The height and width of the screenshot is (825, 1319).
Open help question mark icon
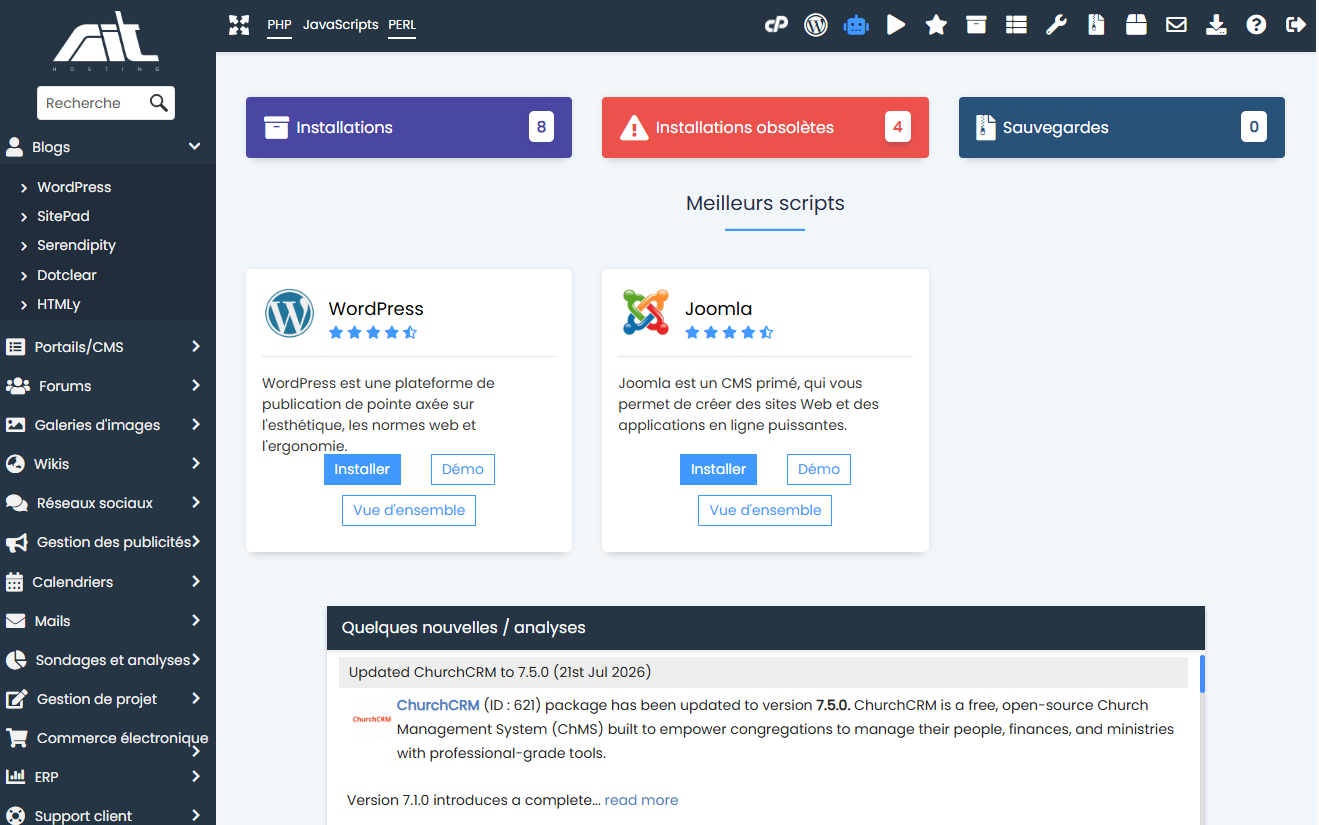point(1256,25)
